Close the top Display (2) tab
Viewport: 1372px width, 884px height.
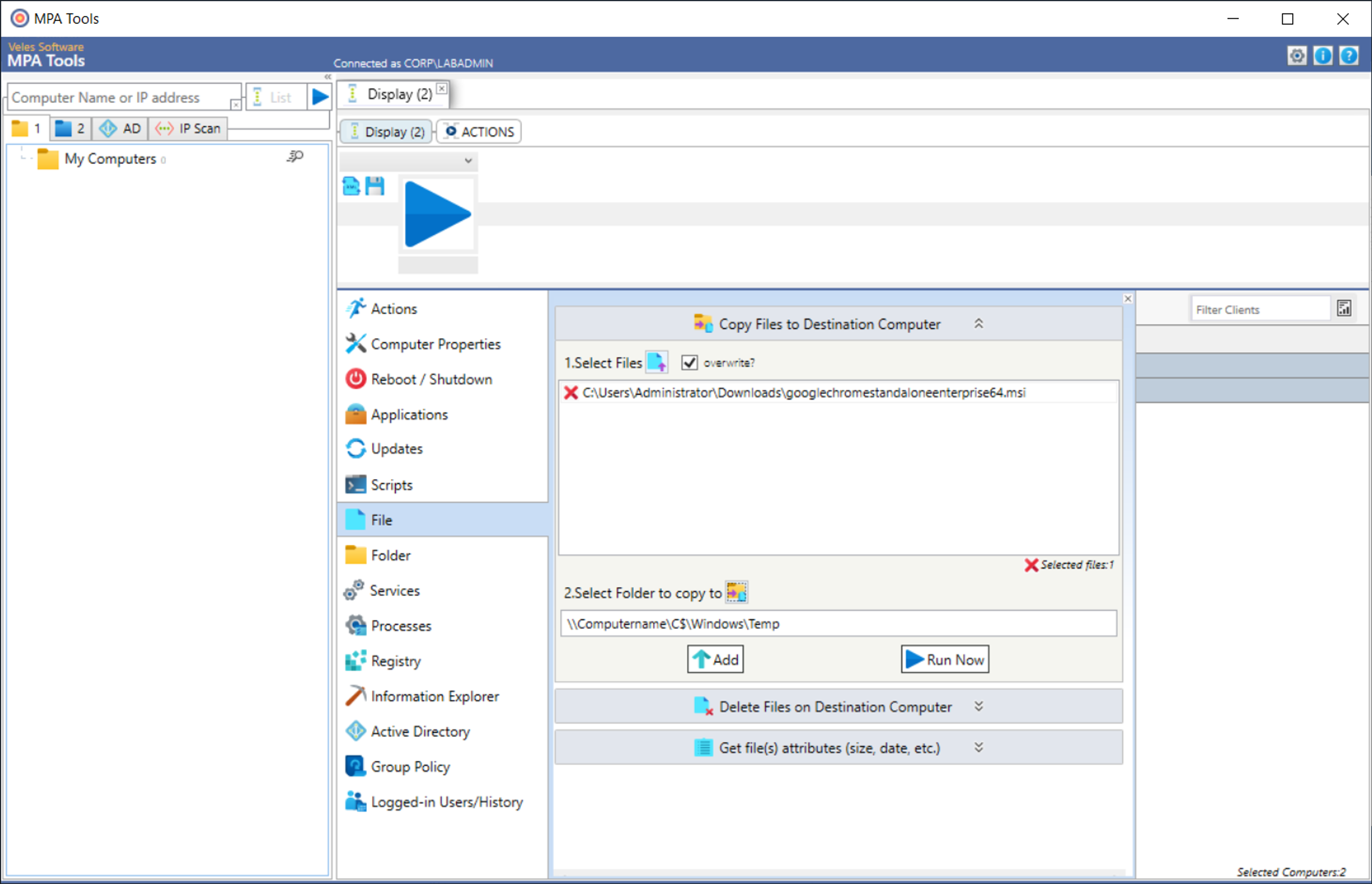(442, 89)
